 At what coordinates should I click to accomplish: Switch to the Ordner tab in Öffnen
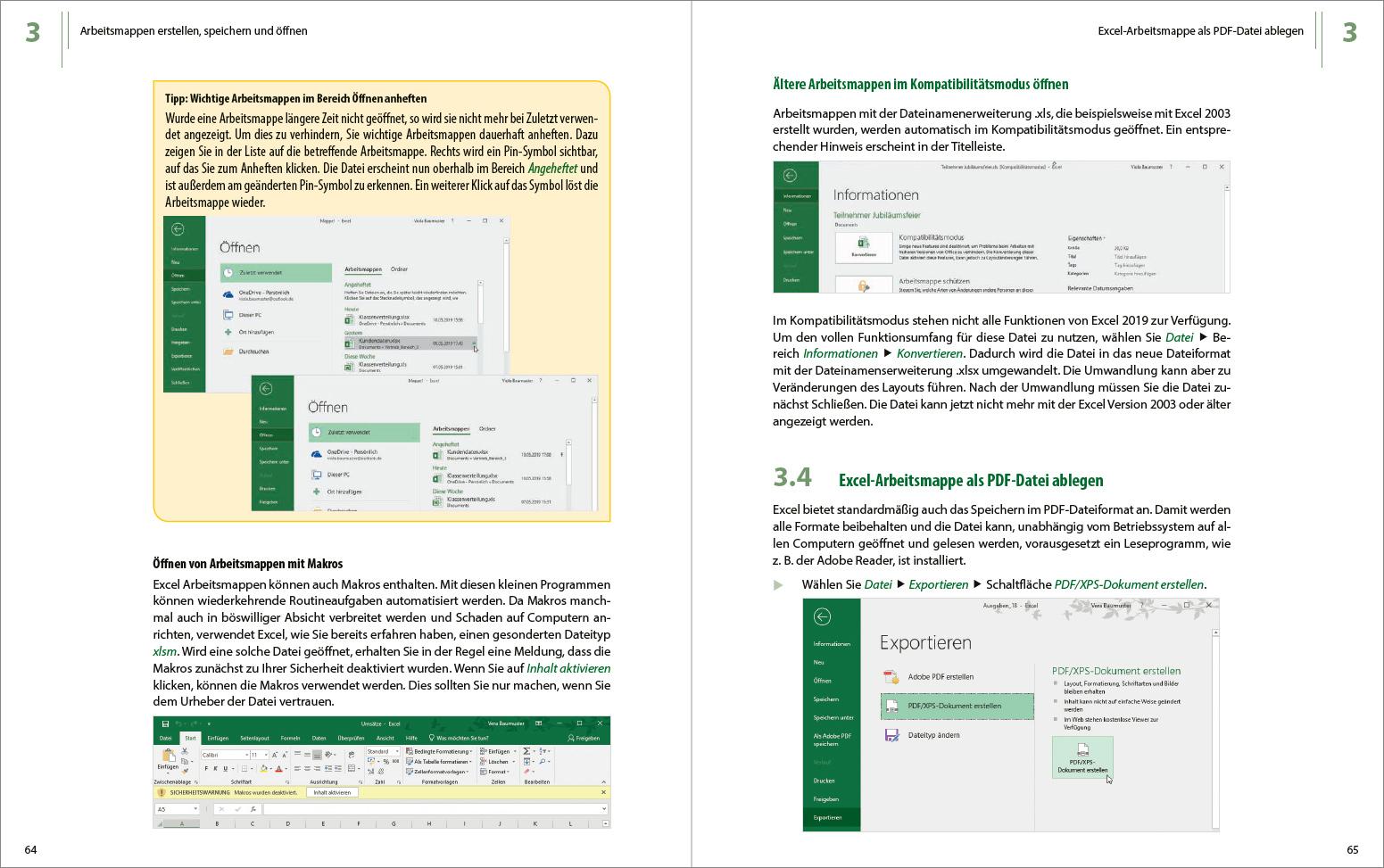point(400,269)
